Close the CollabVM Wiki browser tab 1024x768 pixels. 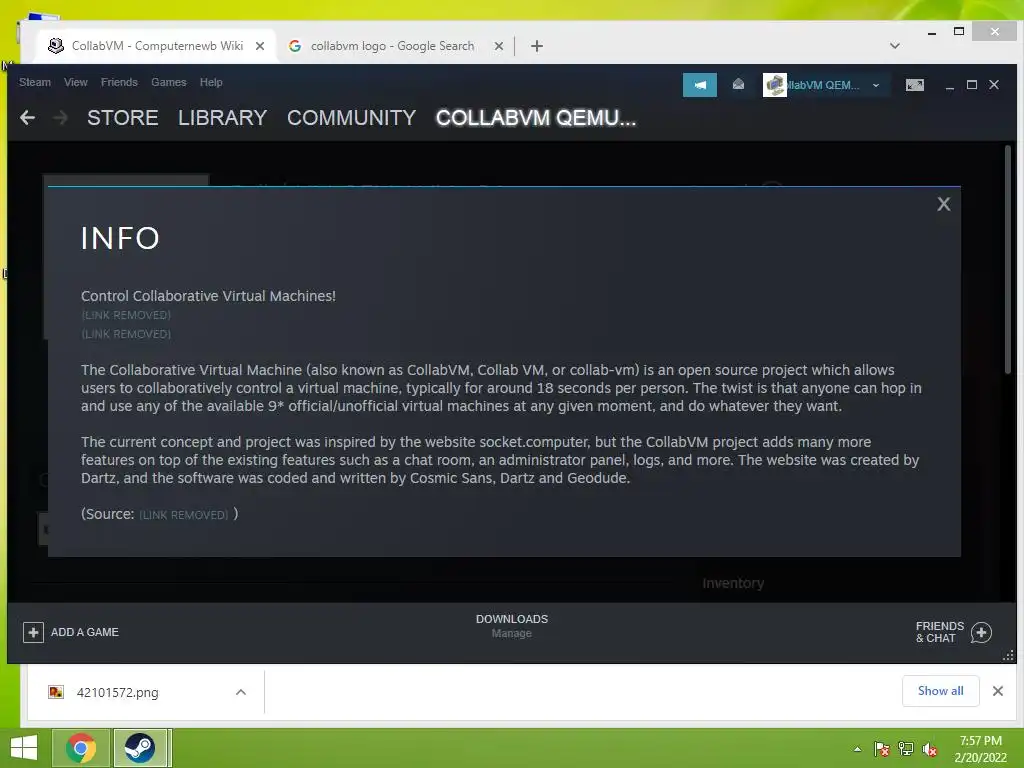260,46
